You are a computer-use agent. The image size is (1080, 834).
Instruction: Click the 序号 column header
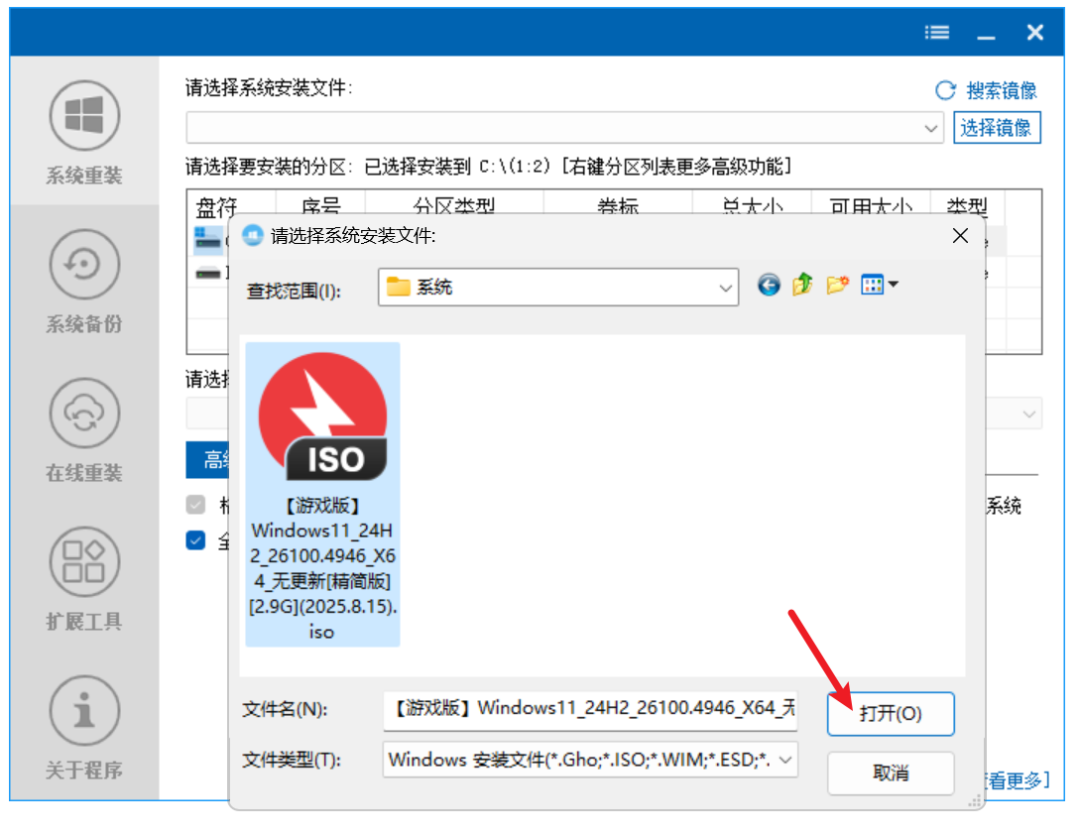[x=320, y=205]
